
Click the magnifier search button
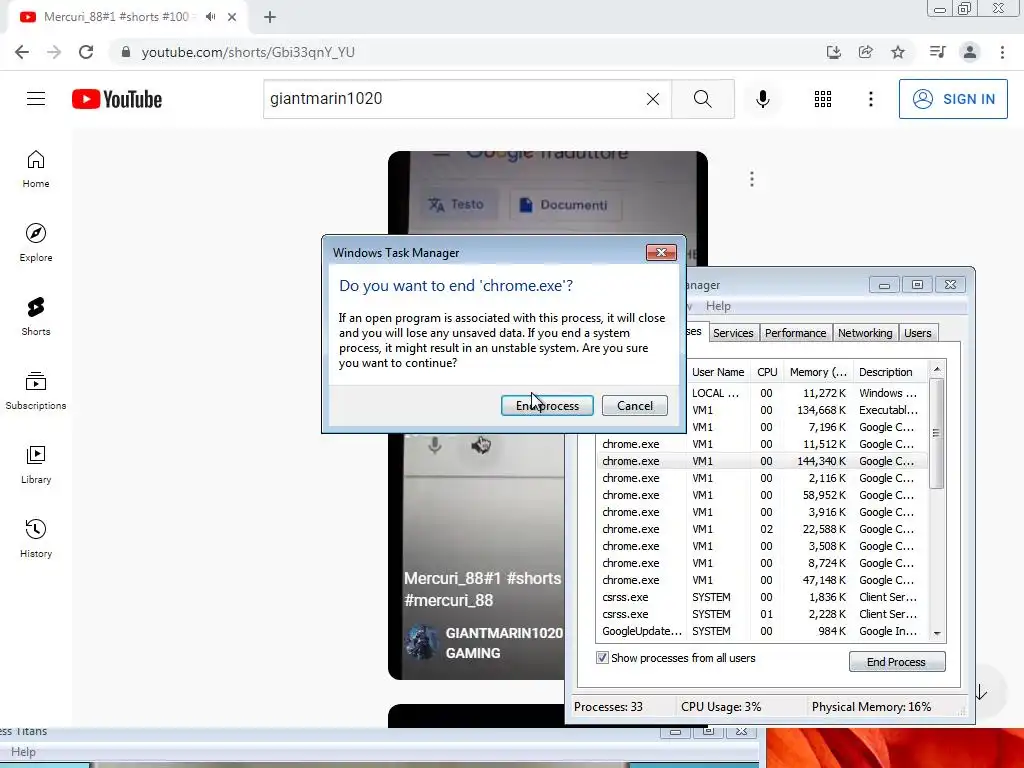(x=703, y=99)
